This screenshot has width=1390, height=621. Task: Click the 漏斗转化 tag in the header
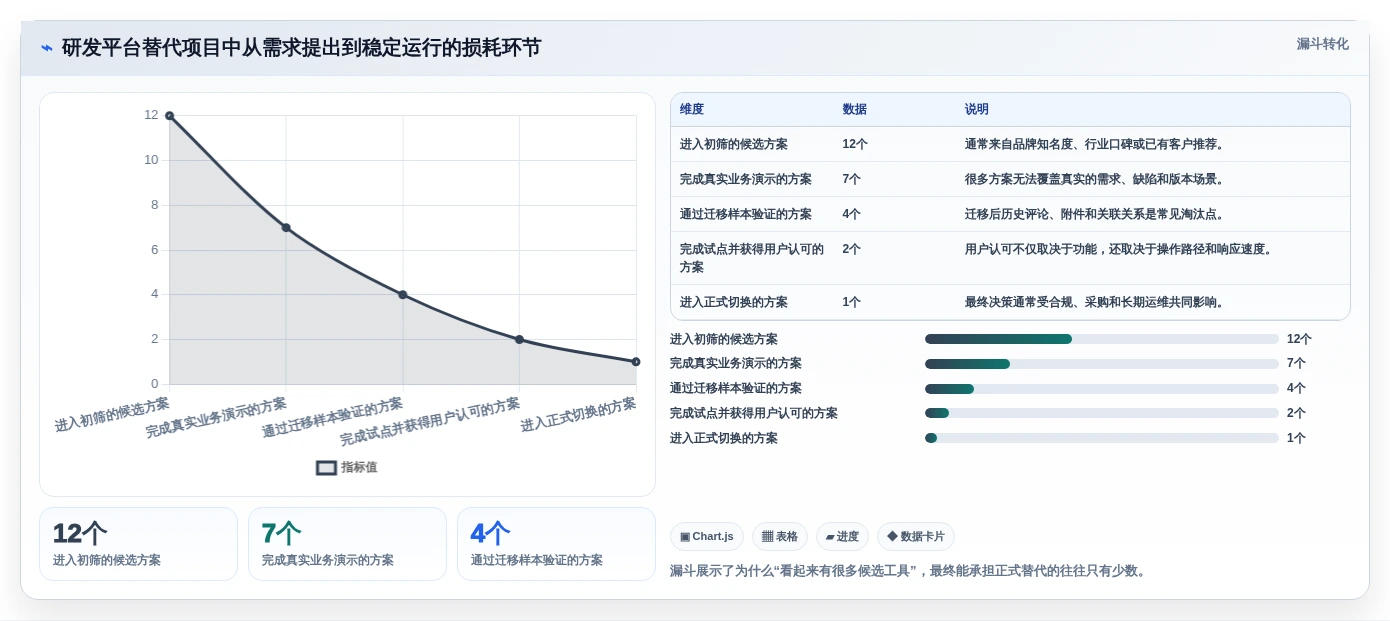tap(1322, 44)
